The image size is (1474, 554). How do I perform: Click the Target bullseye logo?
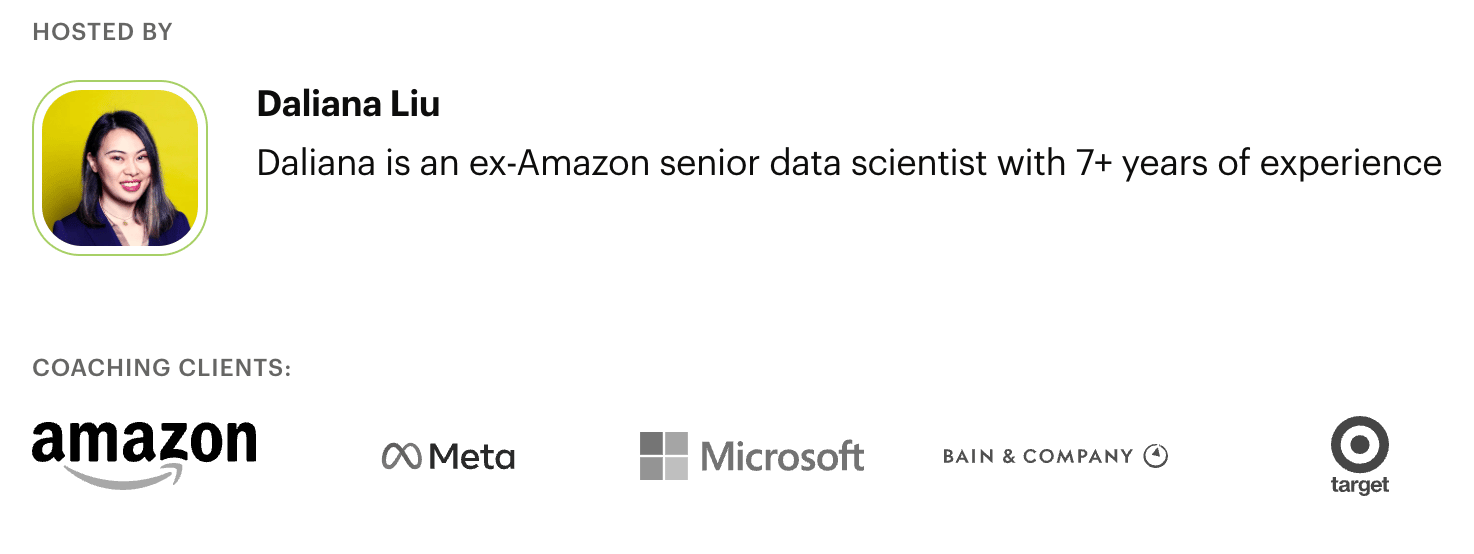coord(1360,444)
